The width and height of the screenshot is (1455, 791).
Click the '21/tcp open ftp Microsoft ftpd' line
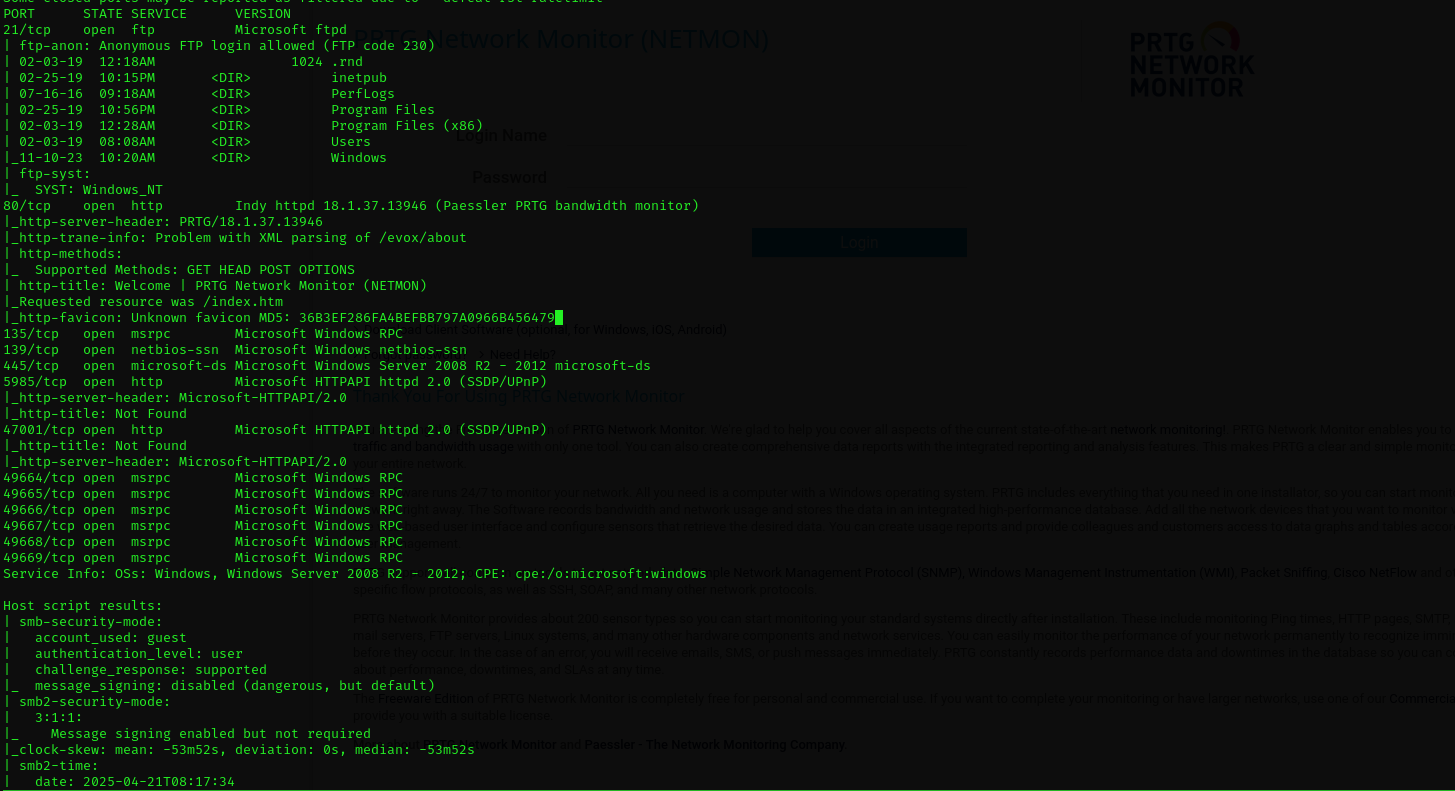tap(175, 30)
